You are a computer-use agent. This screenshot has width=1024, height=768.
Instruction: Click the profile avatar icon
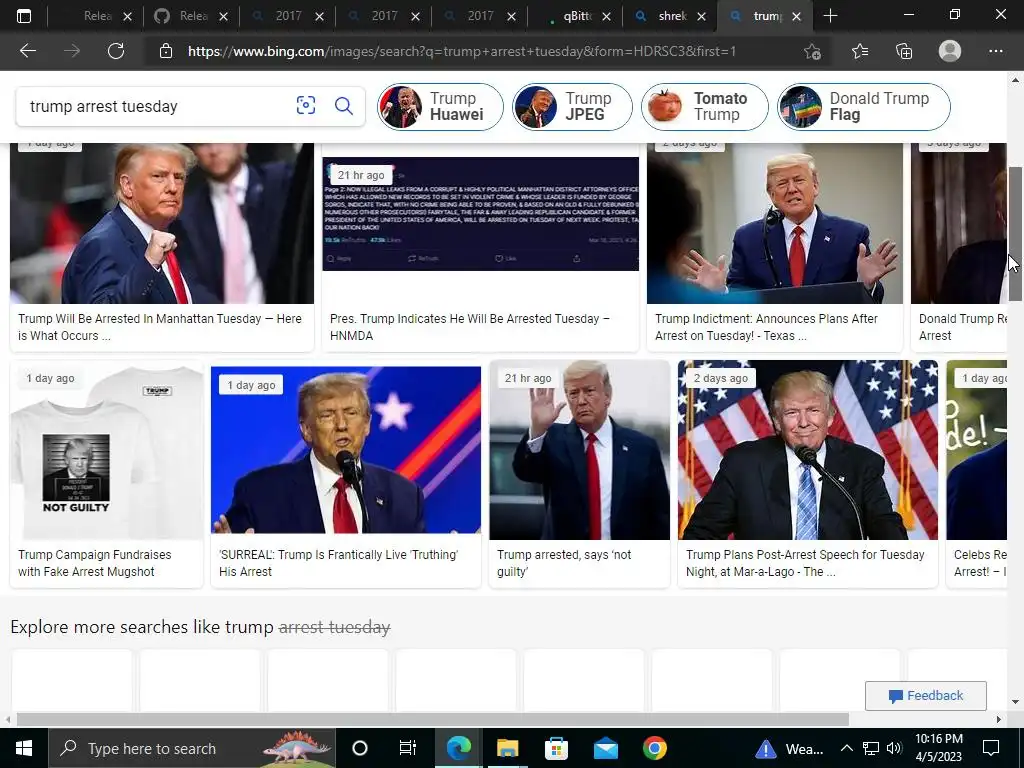[950, 51]
